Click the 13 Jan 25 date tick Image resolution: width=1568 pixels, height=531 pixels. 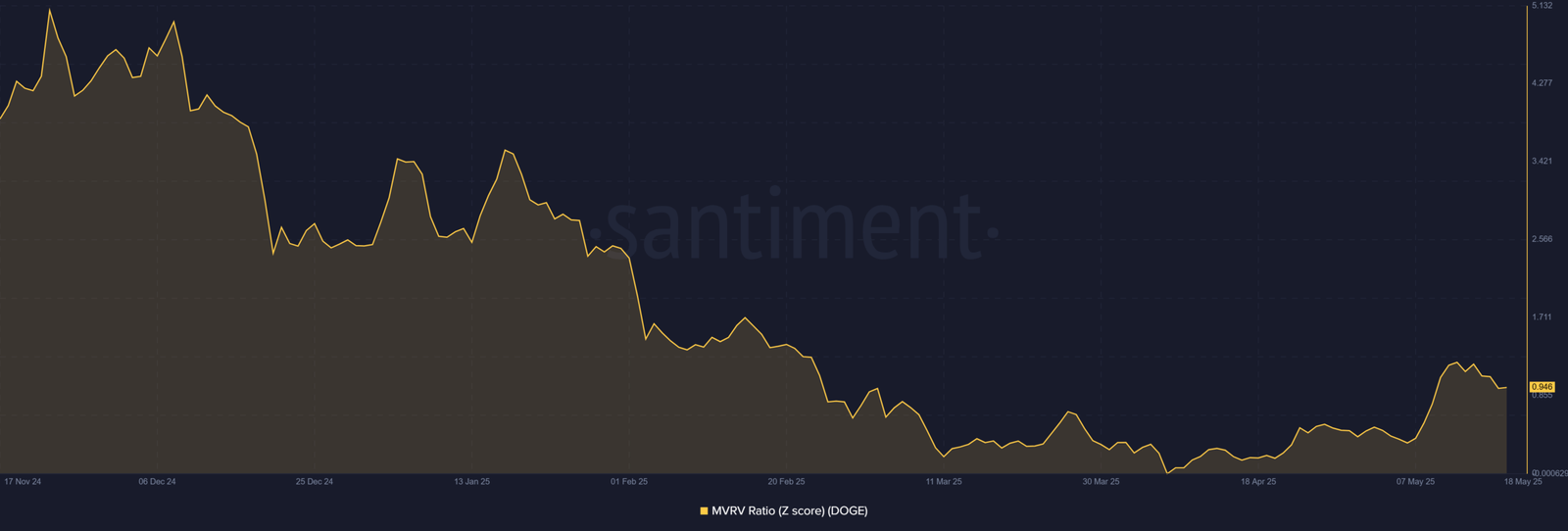[x=471, y=482]
